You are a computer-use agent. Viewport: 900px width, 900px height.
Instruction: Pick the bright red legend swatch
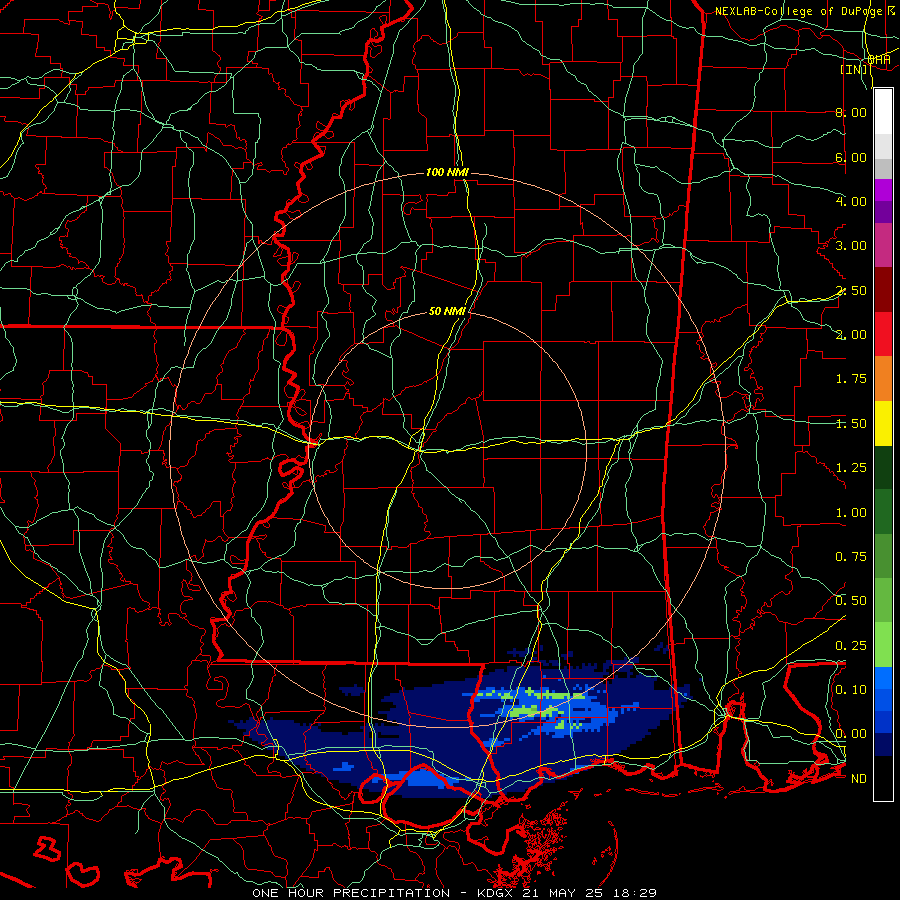pyautogui.click(x=883, y=334)
